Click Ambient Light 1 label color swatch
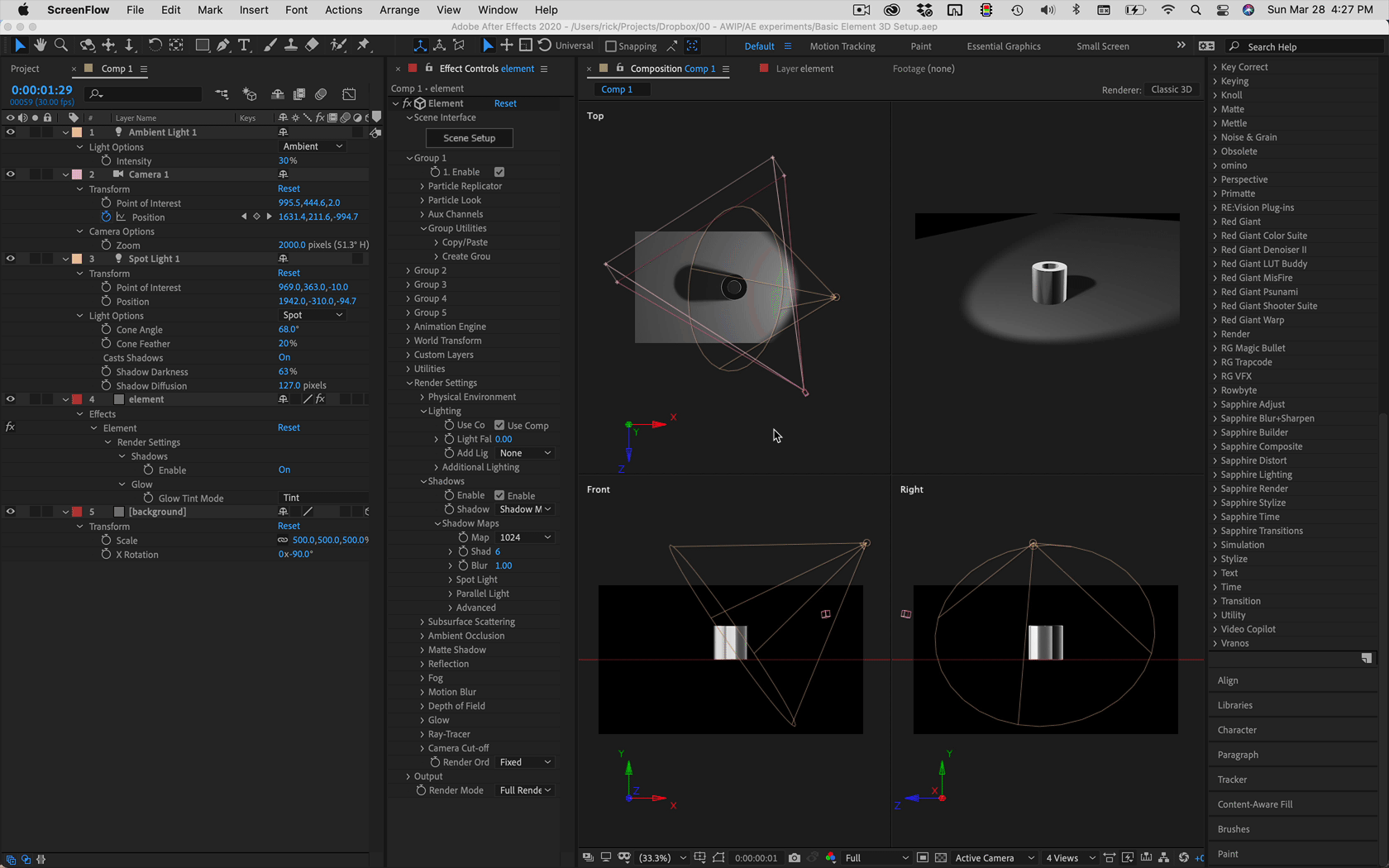 (x=77, y=132)
